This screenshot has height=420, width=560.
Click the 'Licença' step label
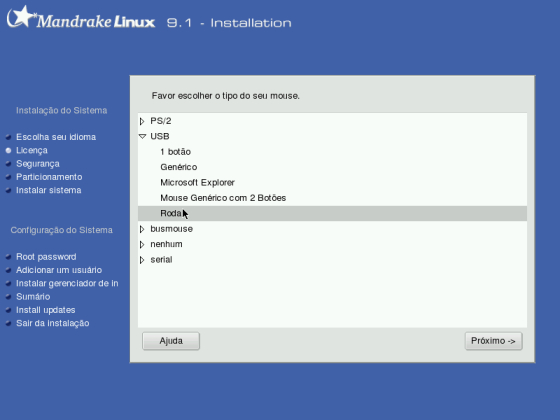[32, 150]
